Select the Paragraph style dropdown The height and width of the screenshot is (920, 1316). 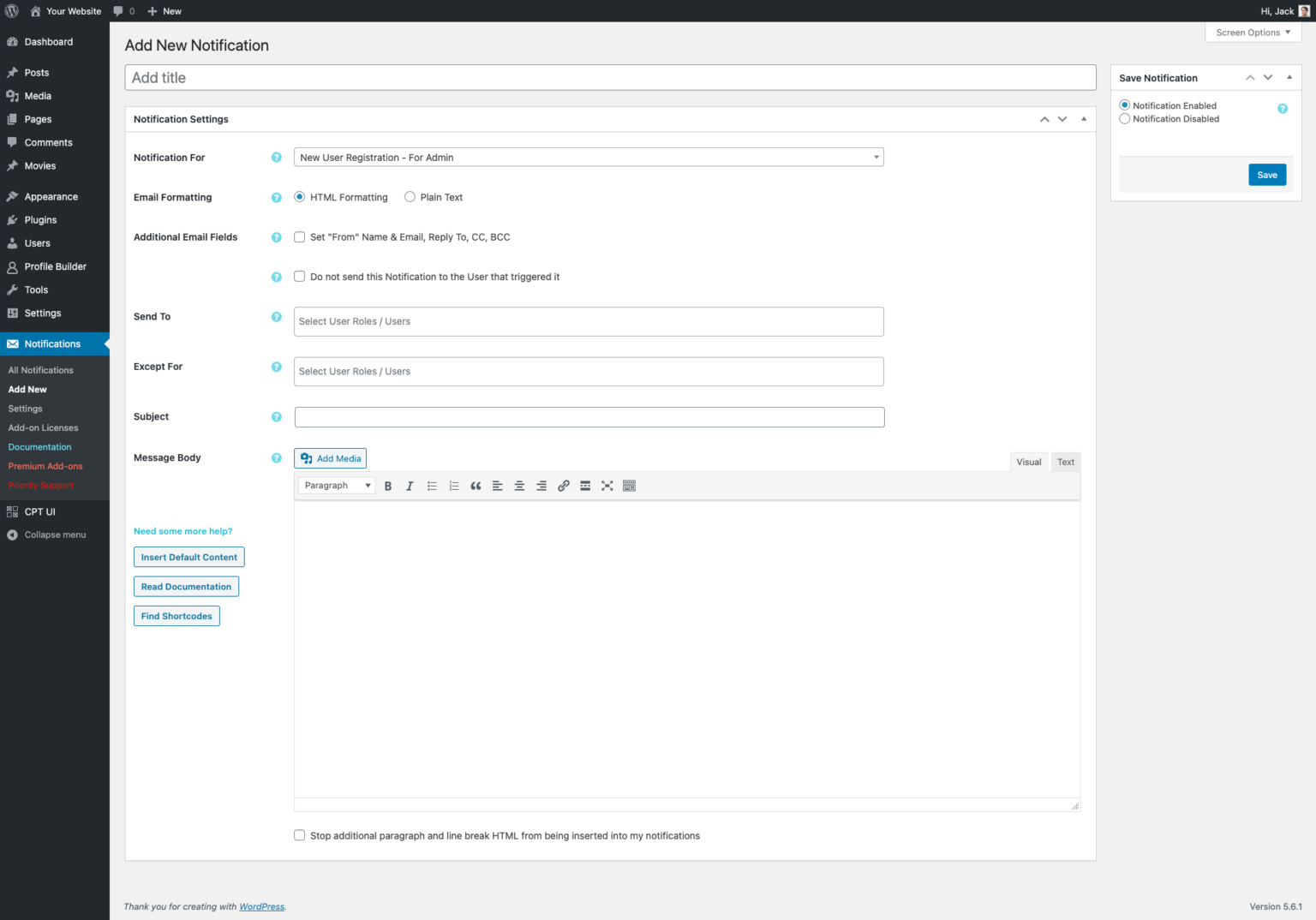point(335,485)
